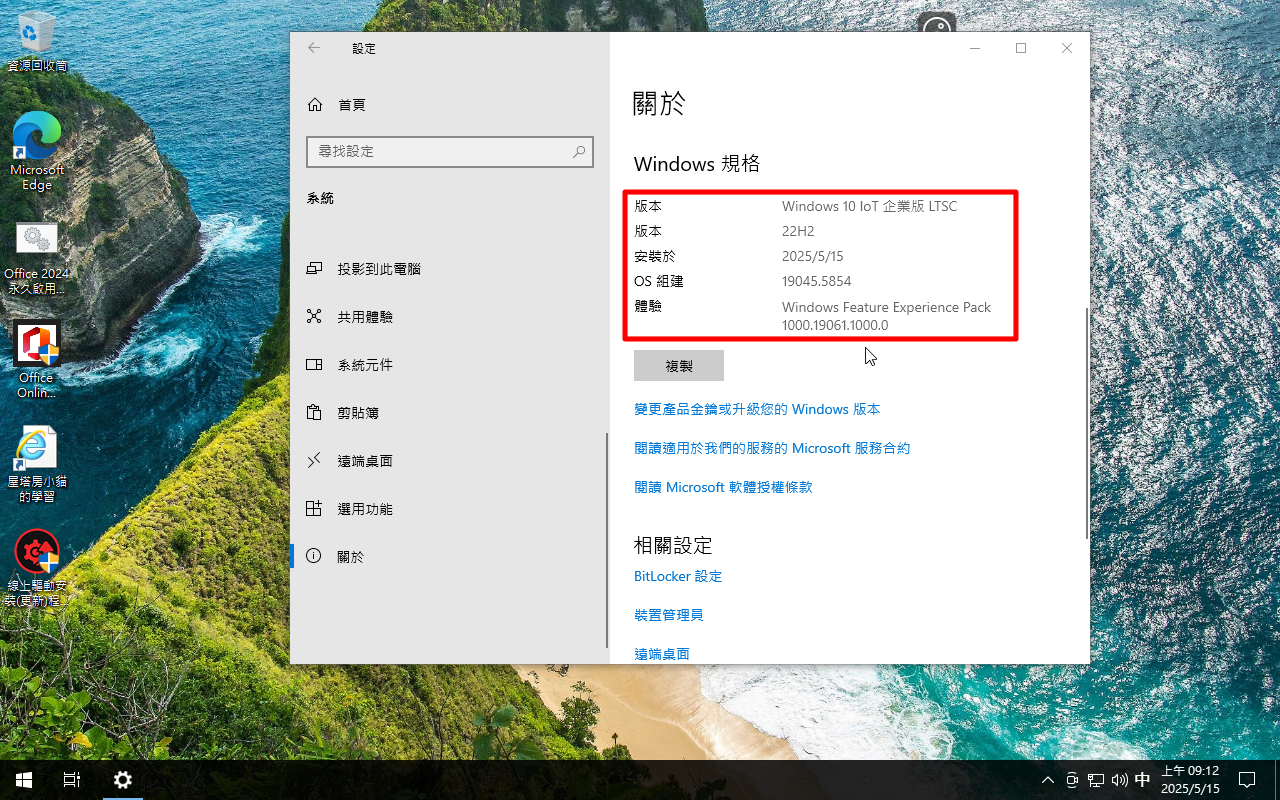Select the Office 2024 永久啟用 desktop icon
Screen dimensions: 1280x800
click(x=36, y=258)
